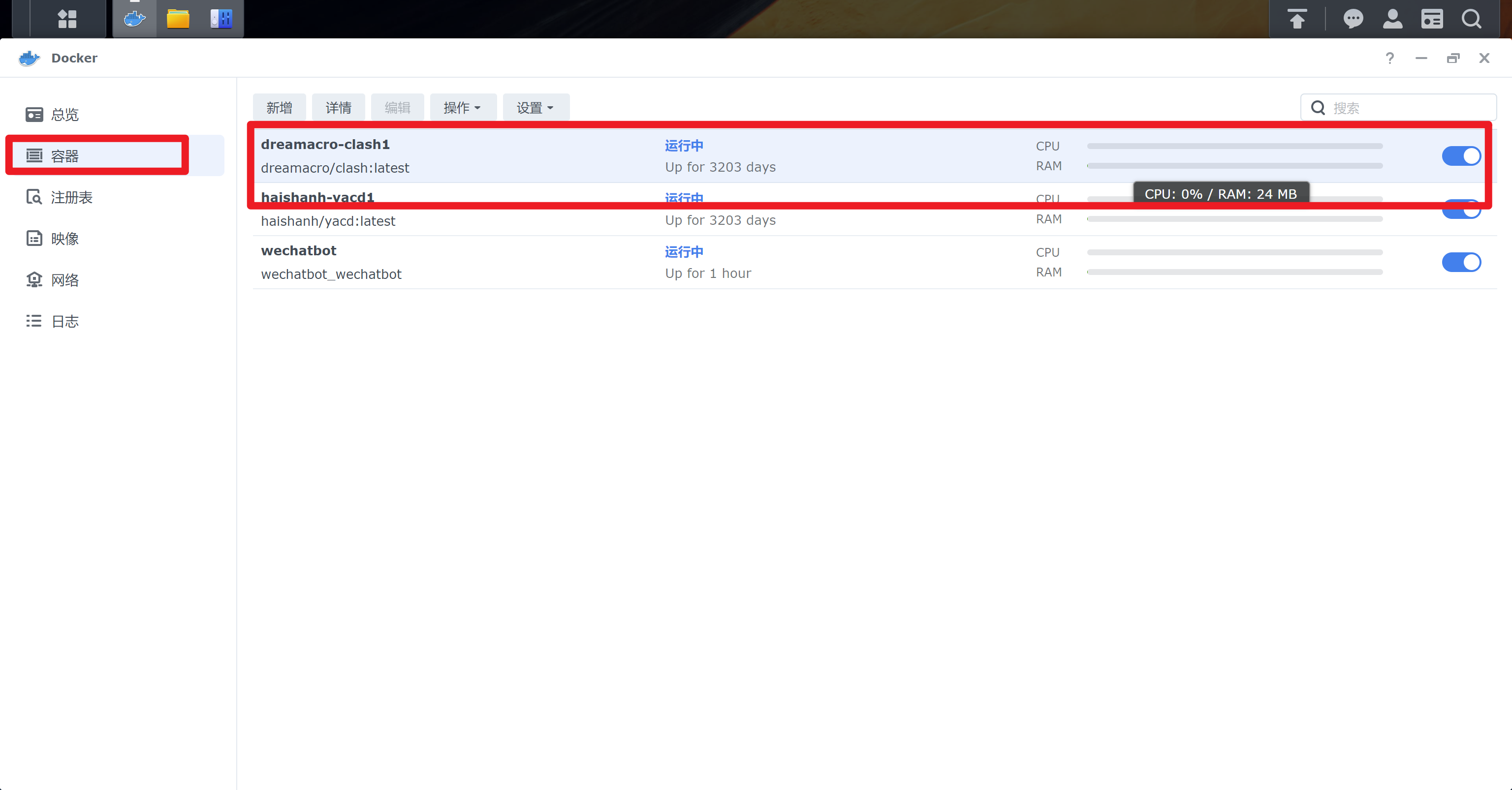Click the 详情 details button
This screenshot has height=790, width=1512.
coord(339,107)
